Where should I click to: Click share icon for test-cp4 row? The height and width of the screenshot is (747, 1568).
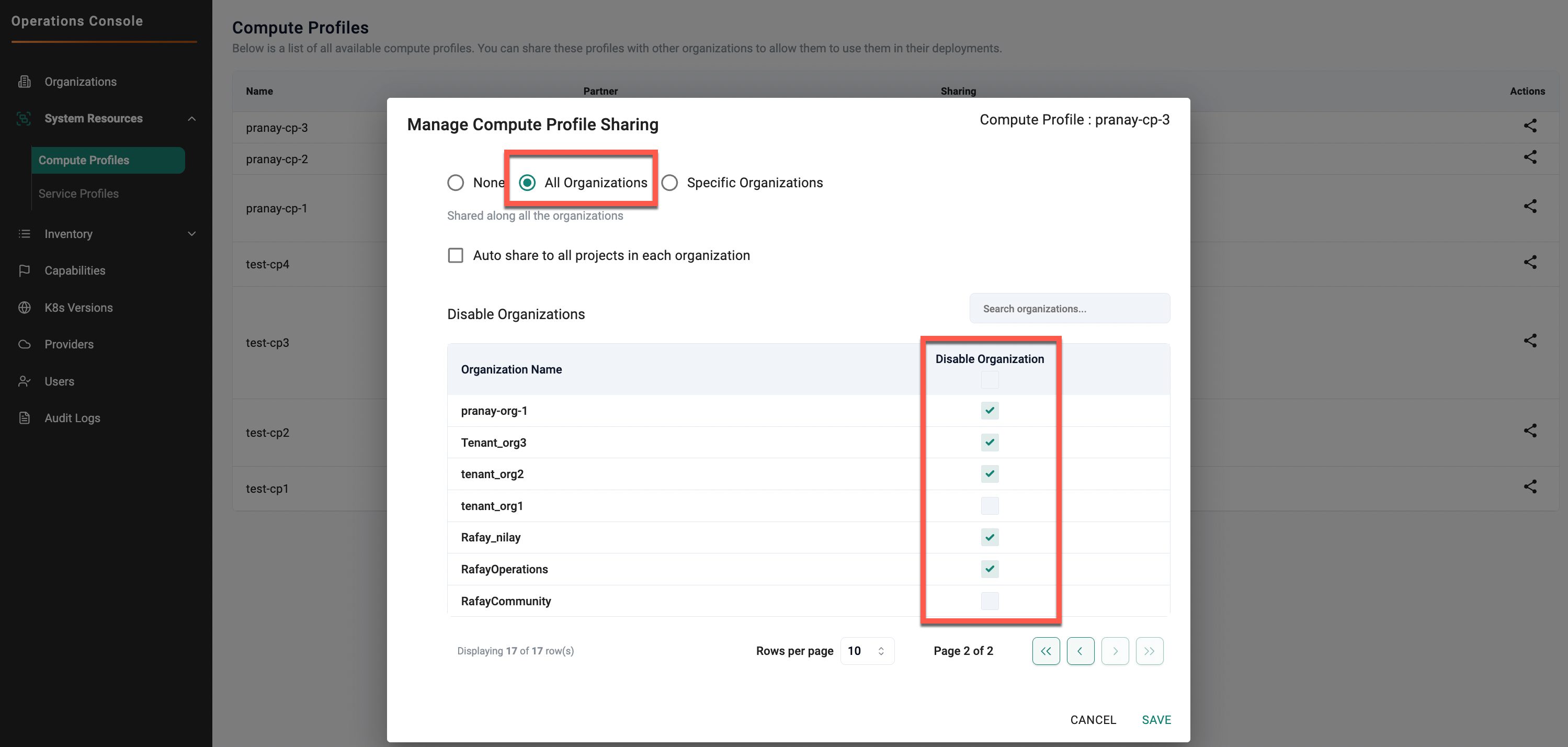pyautogui.click(x=1530, y=263)
